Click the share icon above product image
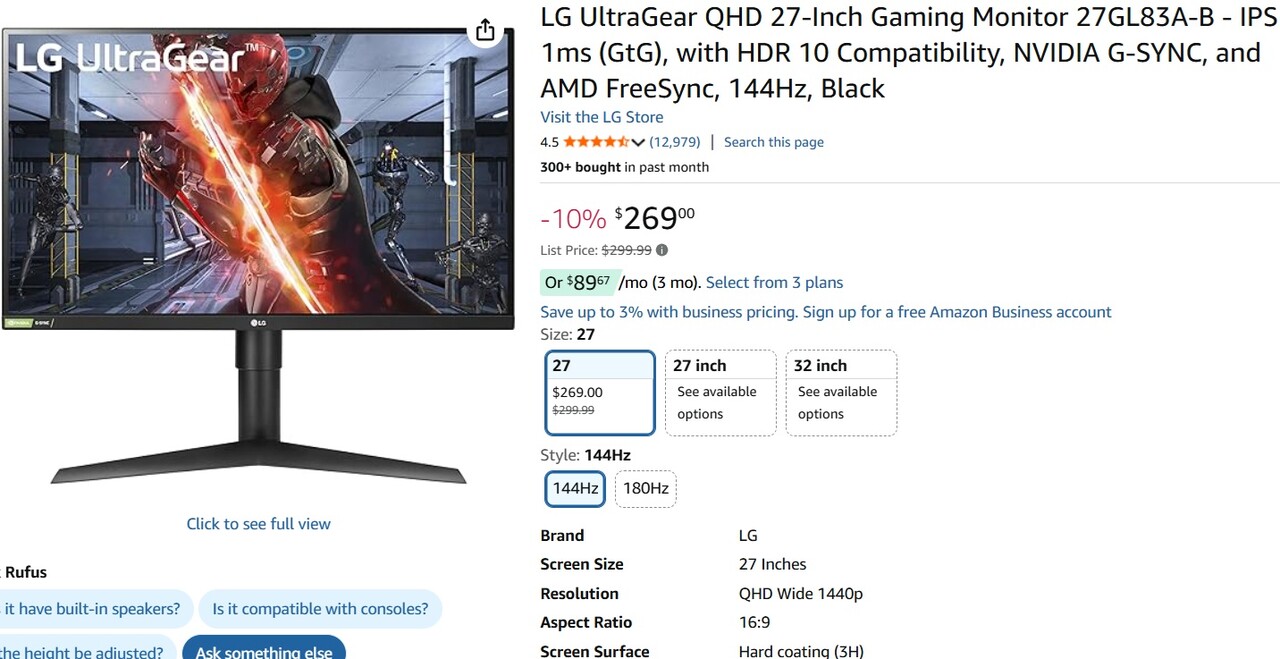The image size is (1280, 659). point(485,30)
